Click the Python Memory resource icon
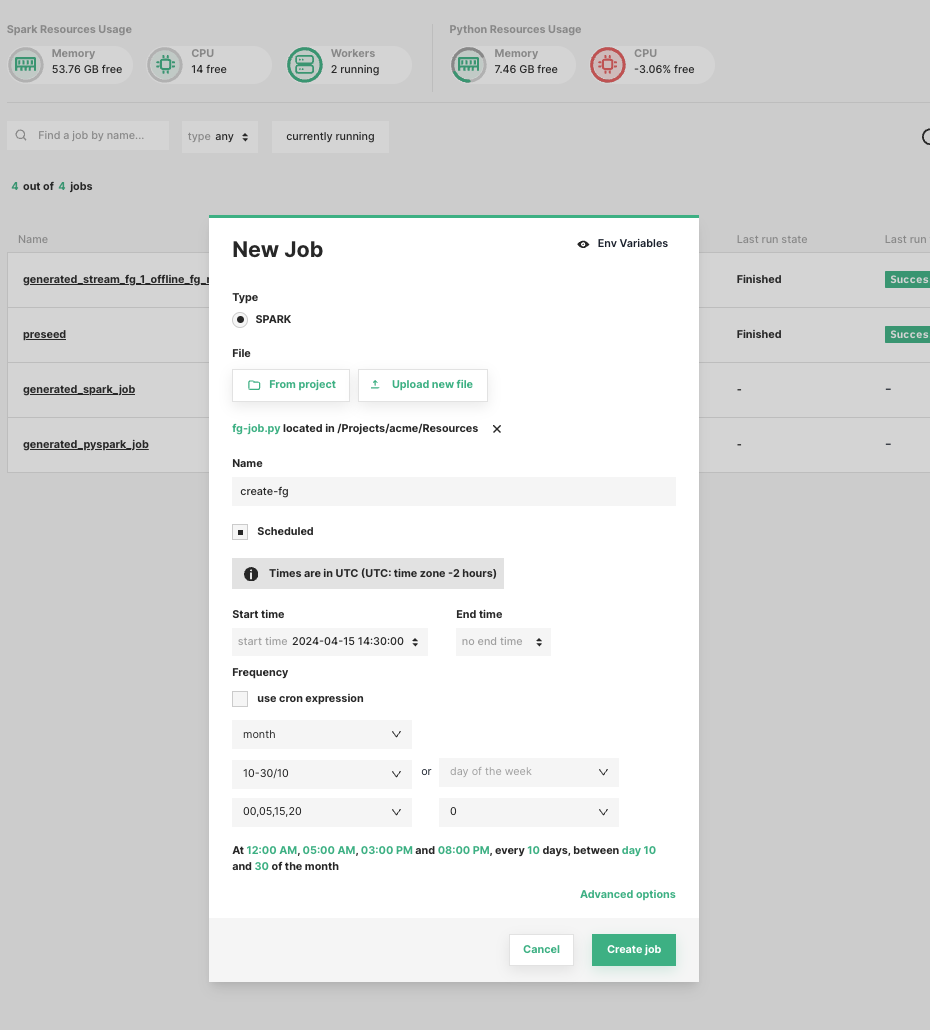The height and width of the screenshot is (1030, 930). 467,65
